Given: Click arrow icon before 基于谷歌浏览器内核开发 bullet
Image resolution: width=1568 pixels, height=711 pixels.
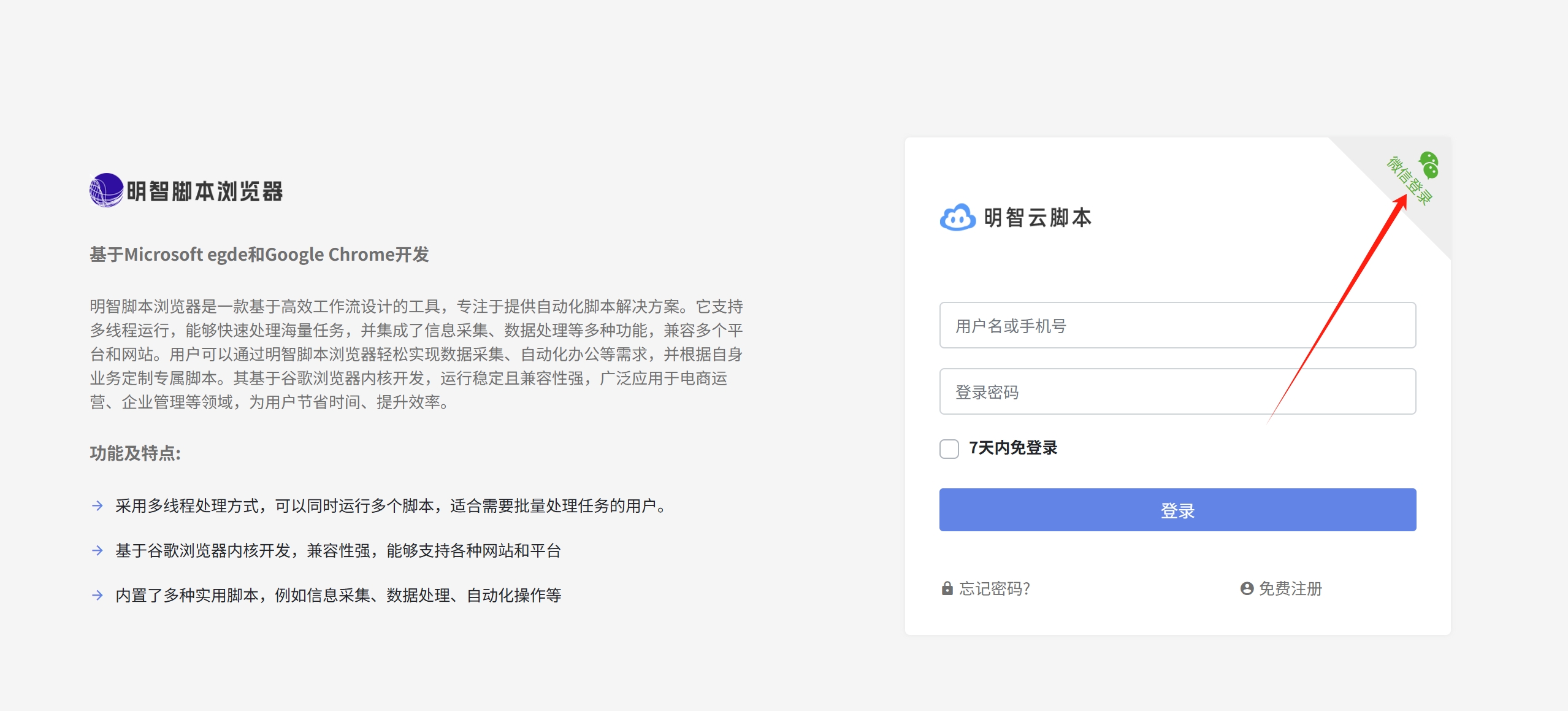Looking at the screenshot, I should coord(97,550).
